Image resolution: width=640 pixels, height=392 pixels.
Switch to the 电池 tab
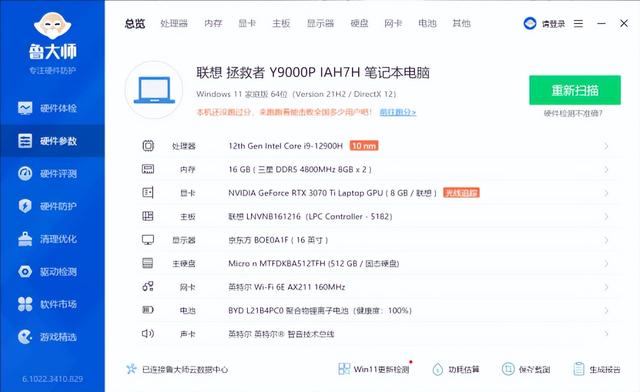pos(427,24)
